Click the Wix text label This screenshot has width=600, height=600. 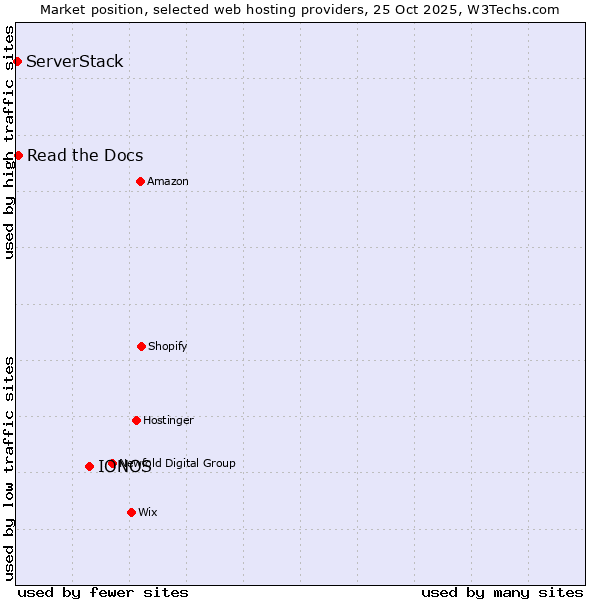[148, 512]
